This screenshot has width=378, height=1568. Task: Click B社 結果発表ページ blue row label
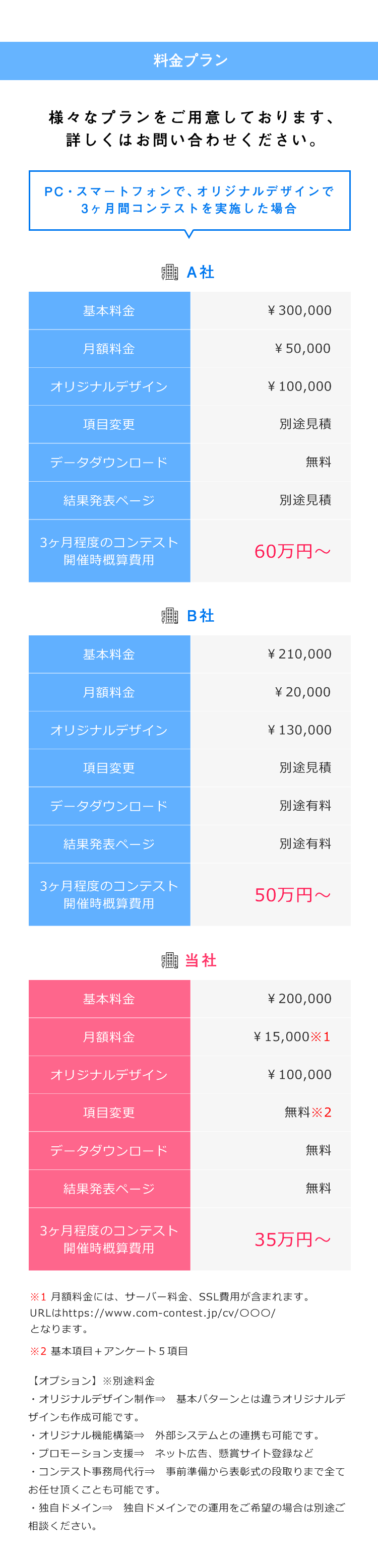[109, 844]
